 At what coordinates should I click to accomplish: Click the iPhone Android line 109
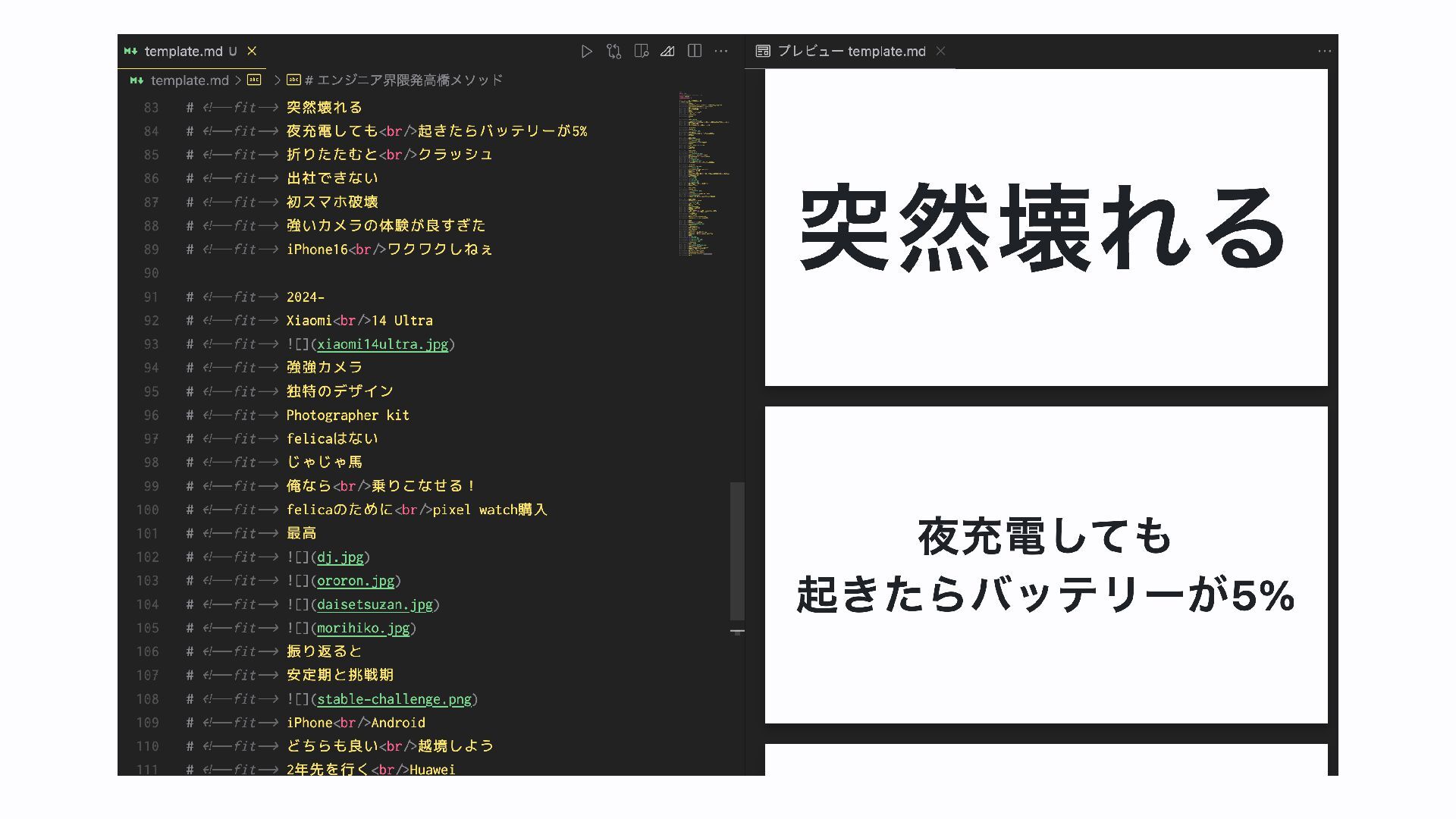pyautogui.click(x=356, y=723)
